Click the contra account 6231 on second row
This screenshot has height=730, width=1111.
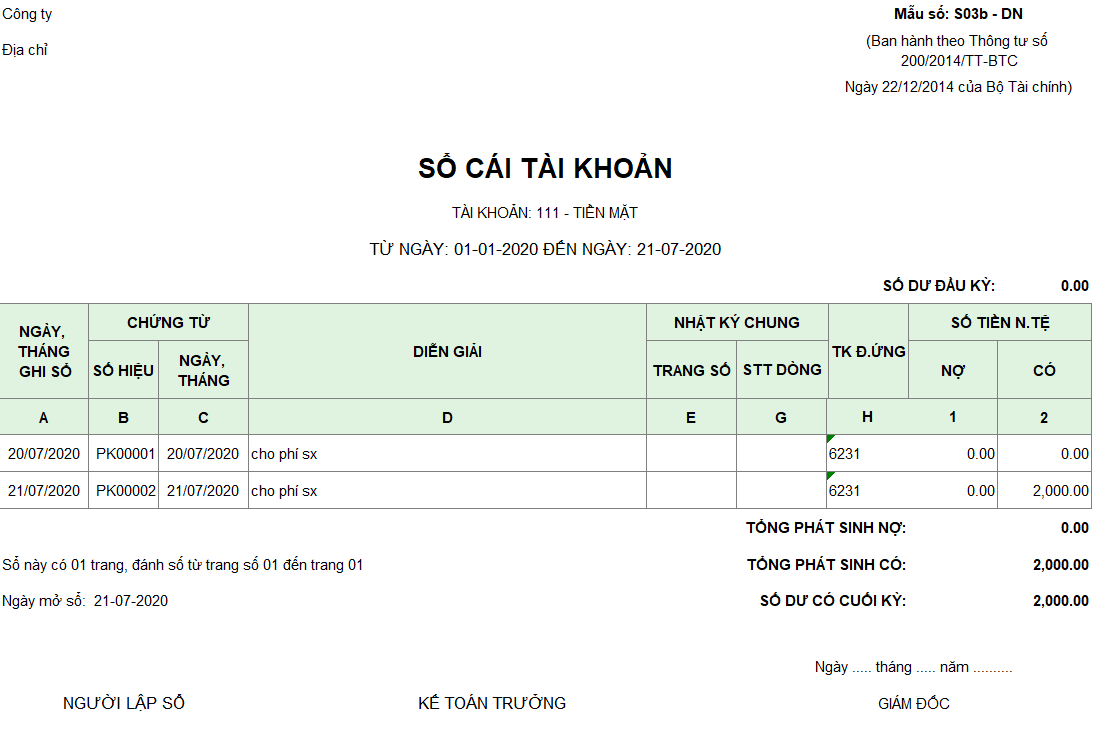(x=843, y=491)
